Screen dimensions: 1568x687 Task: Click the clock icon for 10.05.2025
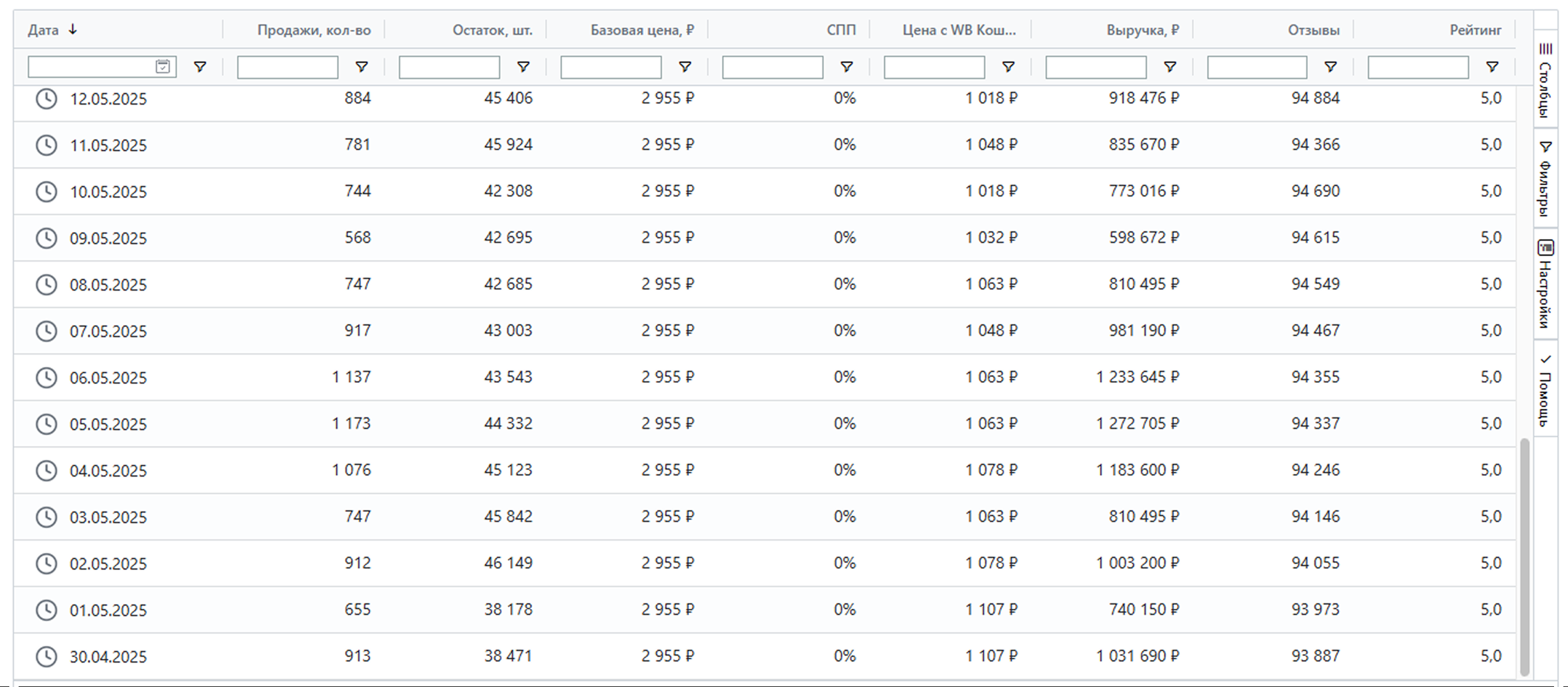(47, 192)
